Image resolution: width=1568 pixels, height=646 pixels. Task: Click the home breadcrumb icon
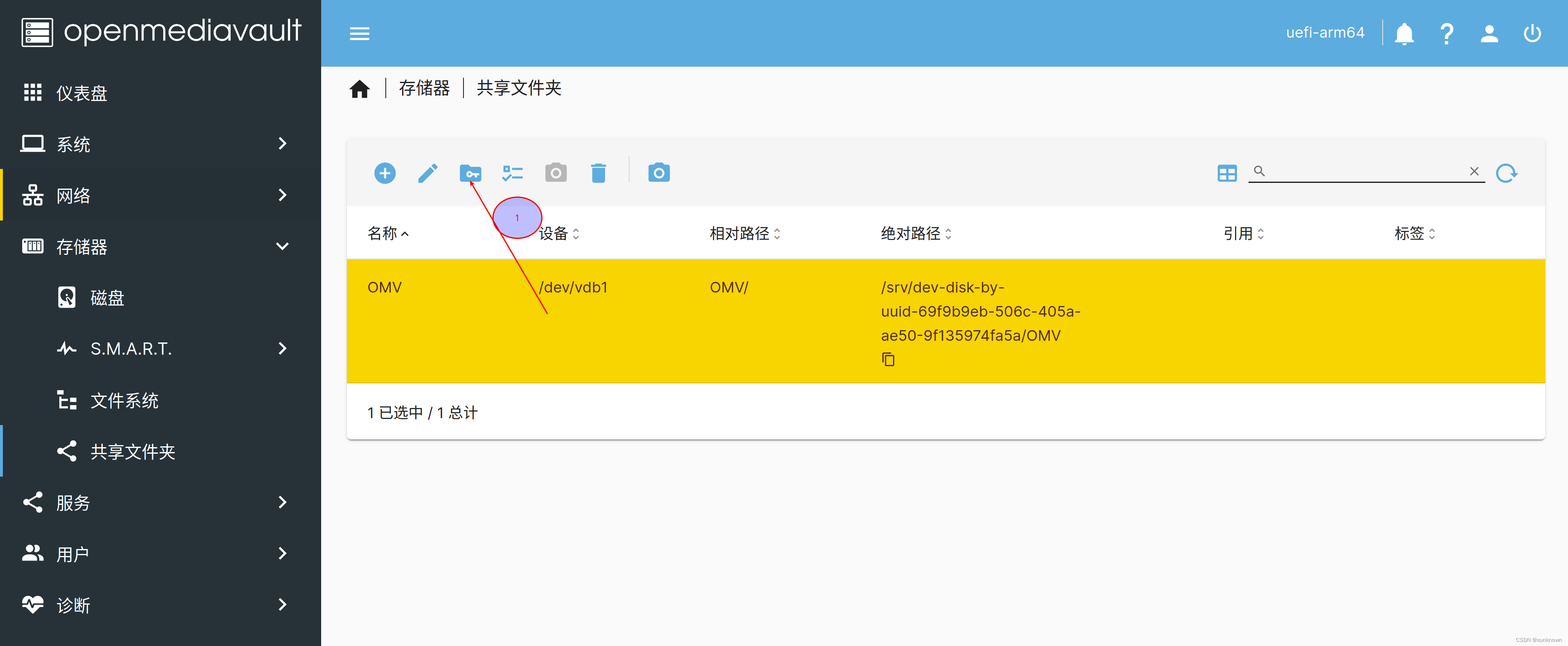pos(360,89)
